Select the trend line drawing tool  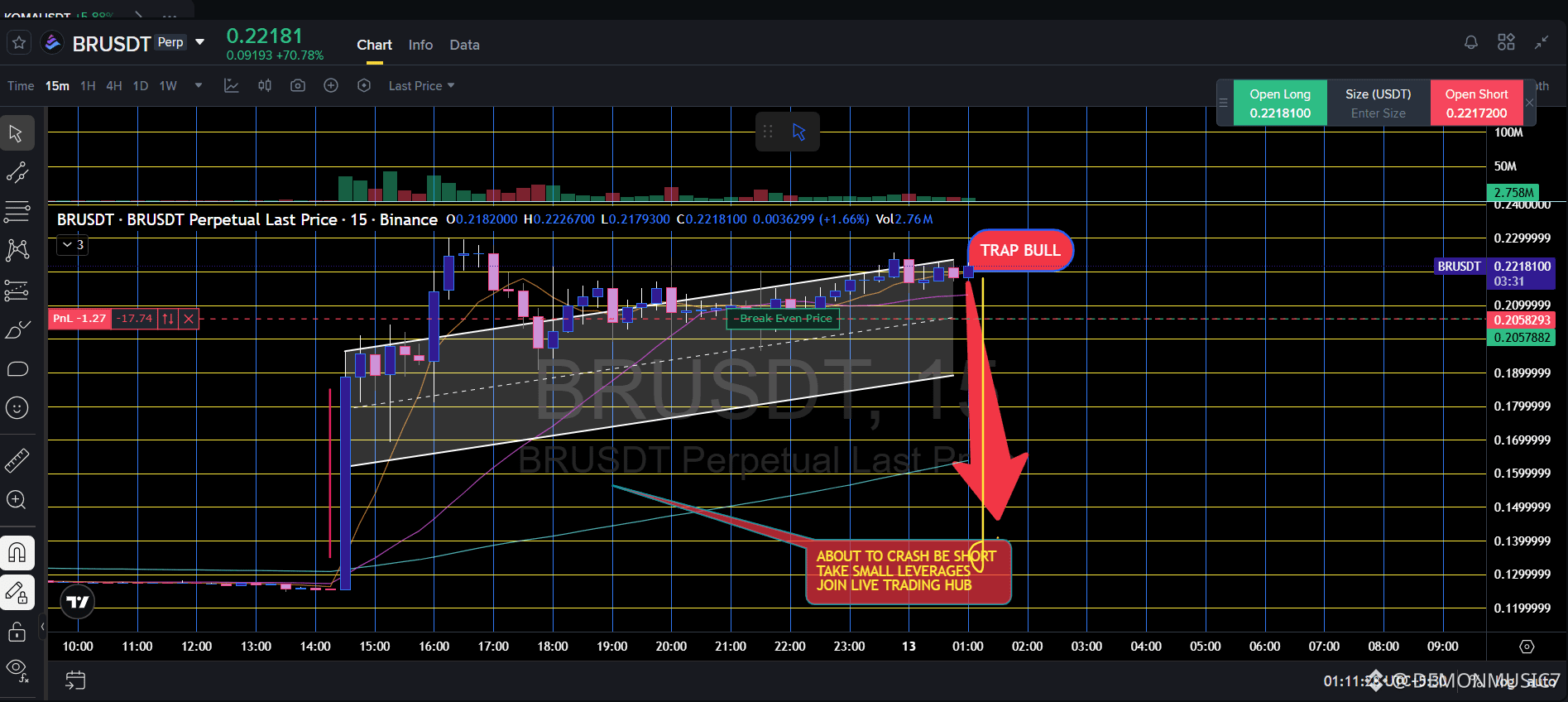[x=17, y=172]
